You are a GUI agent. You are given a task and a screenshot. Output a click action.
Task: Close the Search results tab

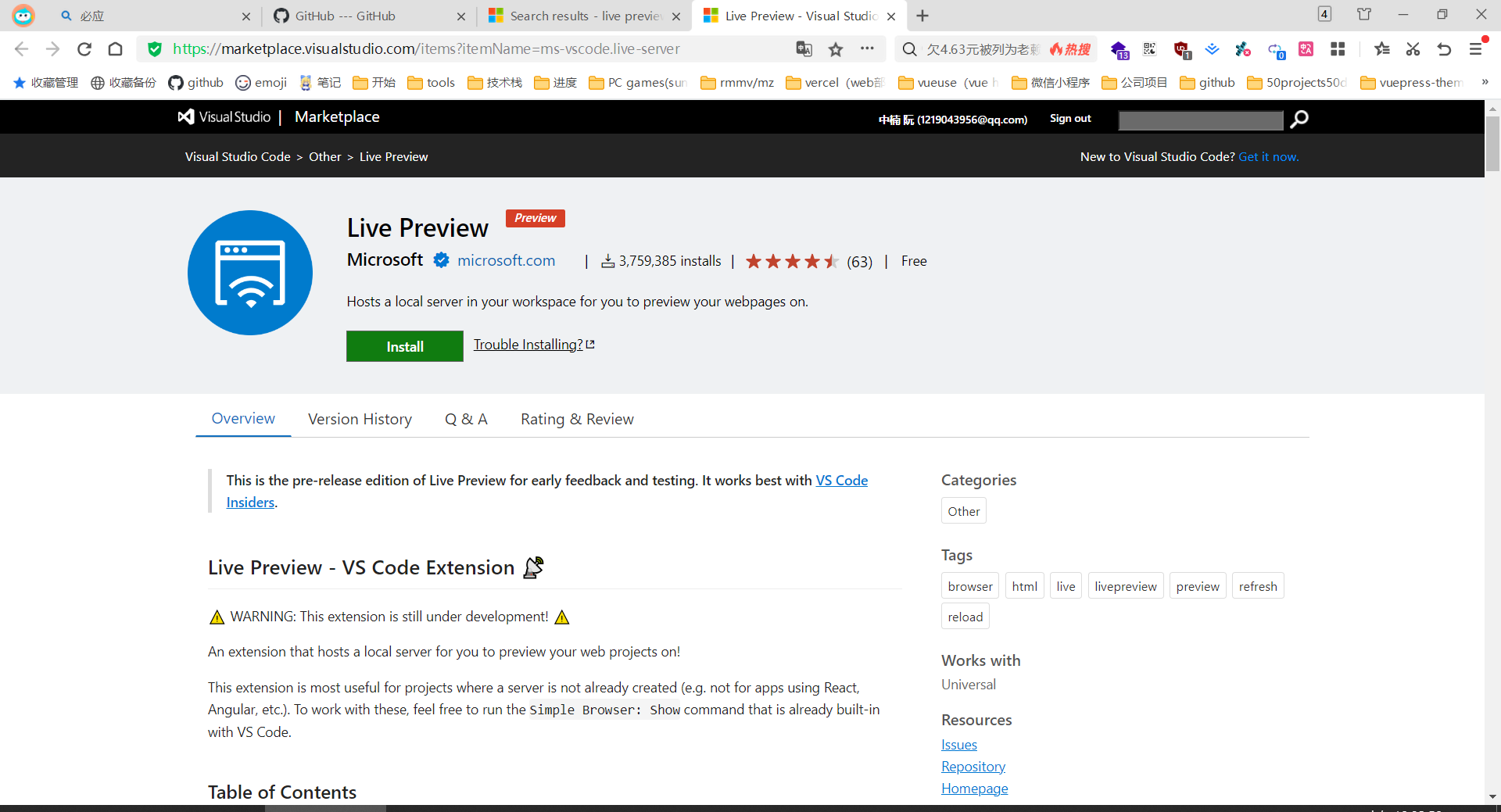(x=676, y=16)
